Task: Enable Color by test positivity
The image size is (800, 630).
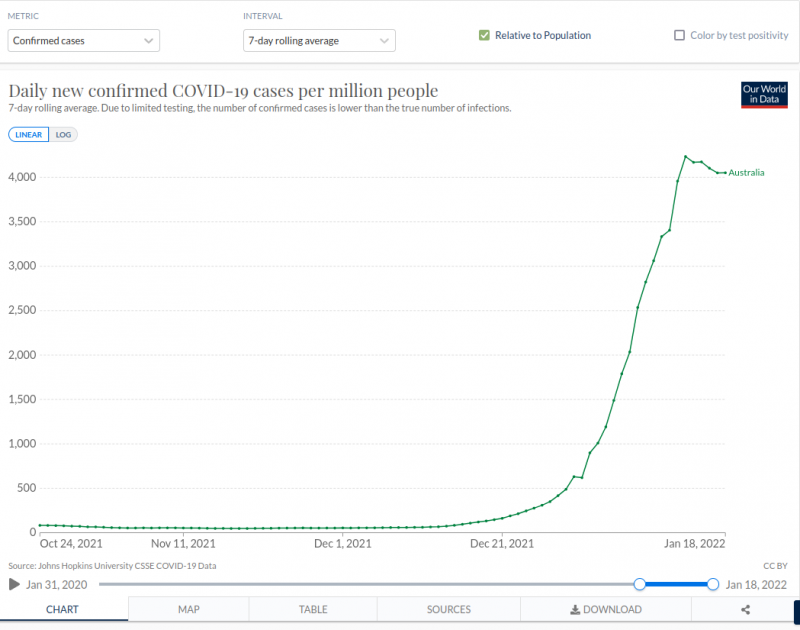Action: pyautogui.click(x=680, y=35)
